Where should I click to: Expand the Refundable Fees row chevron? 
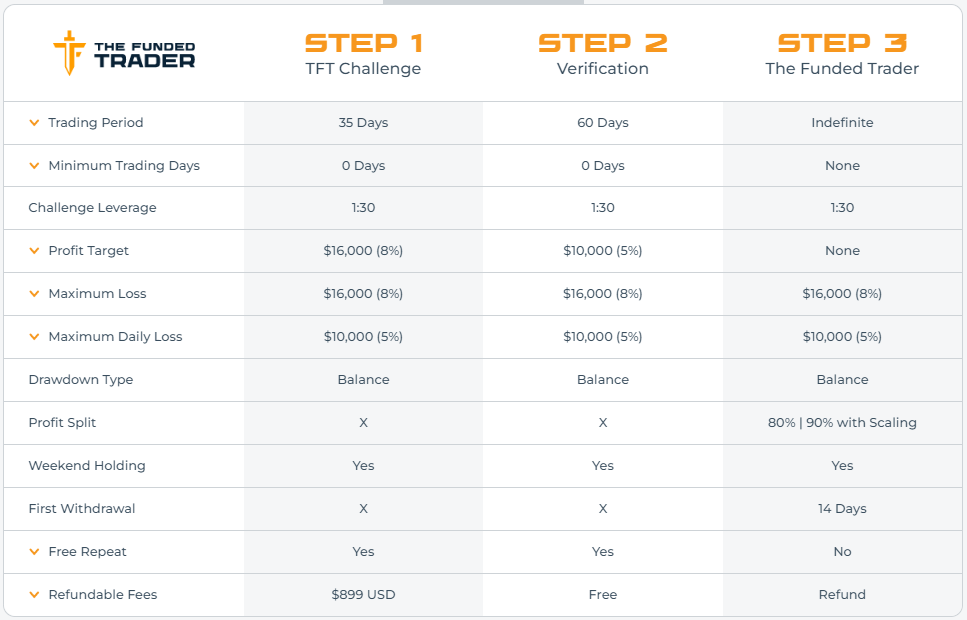(35, 595)
